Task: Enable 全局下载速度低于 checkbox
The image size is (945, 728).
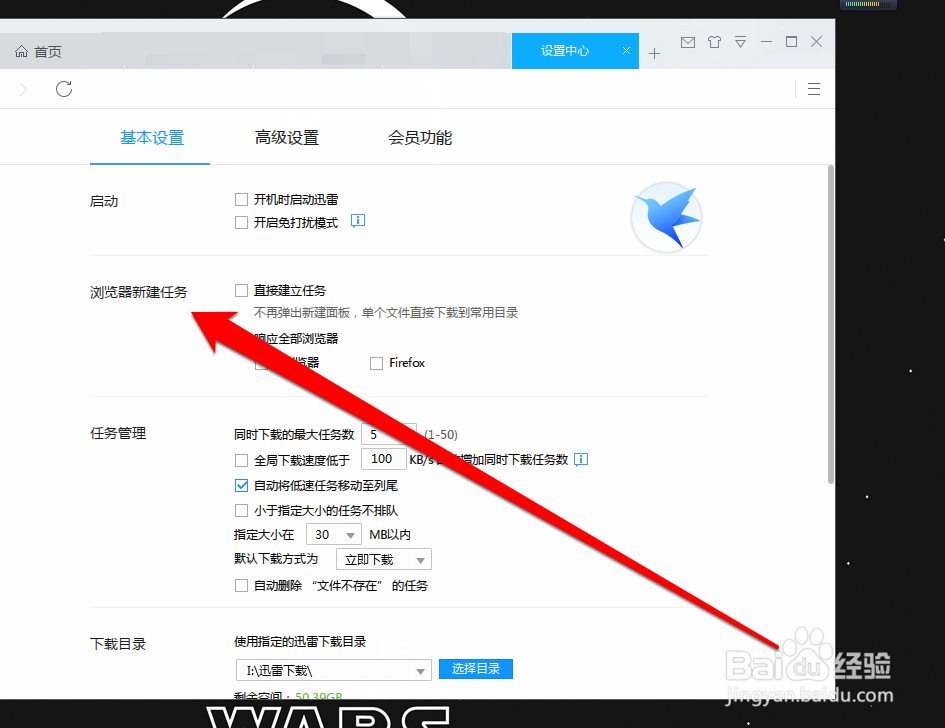Action: 242,461
